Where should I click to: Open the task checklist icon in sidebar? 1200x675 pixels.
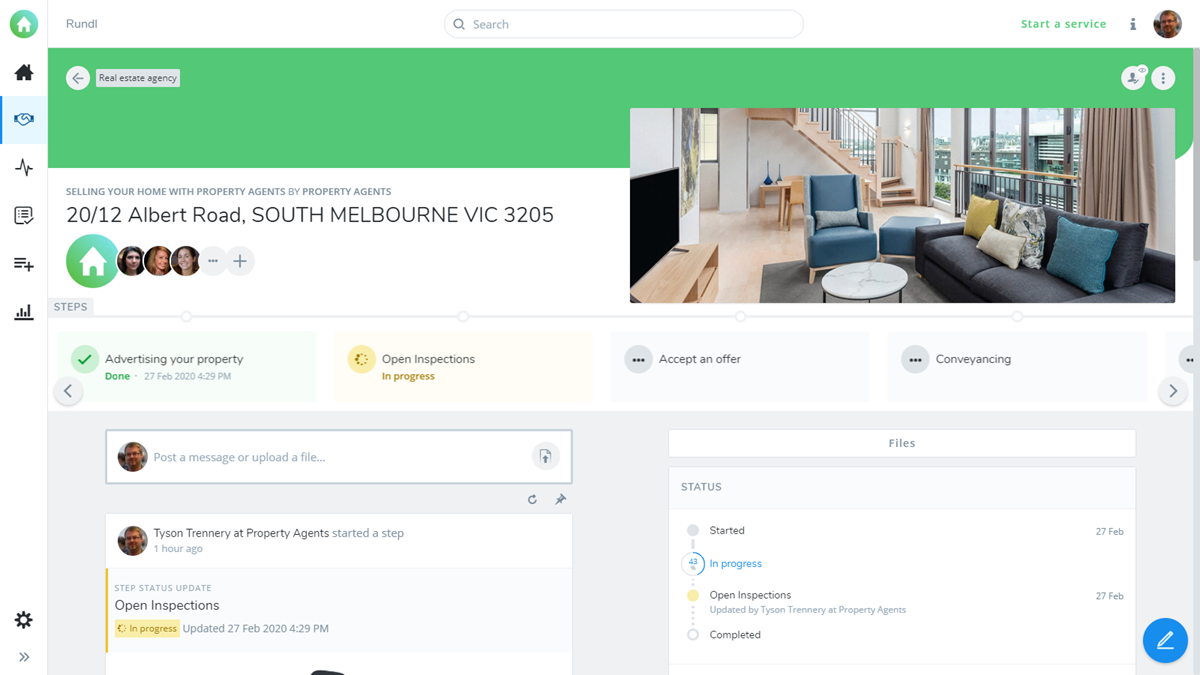[x=24, y=216]
